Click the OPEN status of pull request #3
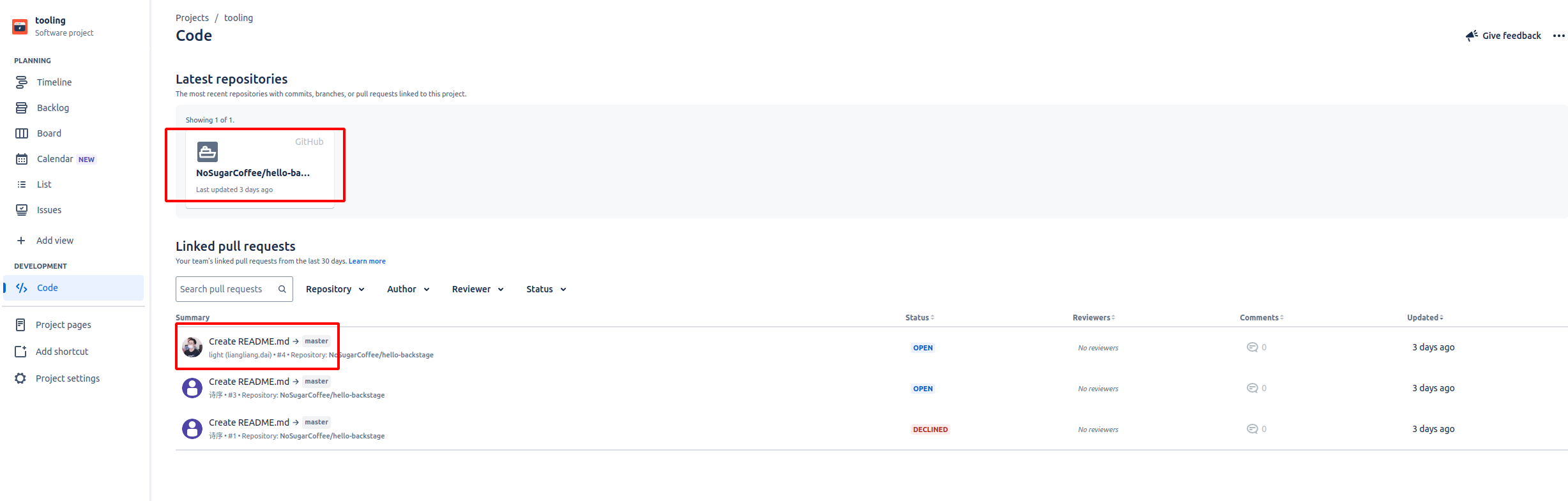 tap(923, 389)
